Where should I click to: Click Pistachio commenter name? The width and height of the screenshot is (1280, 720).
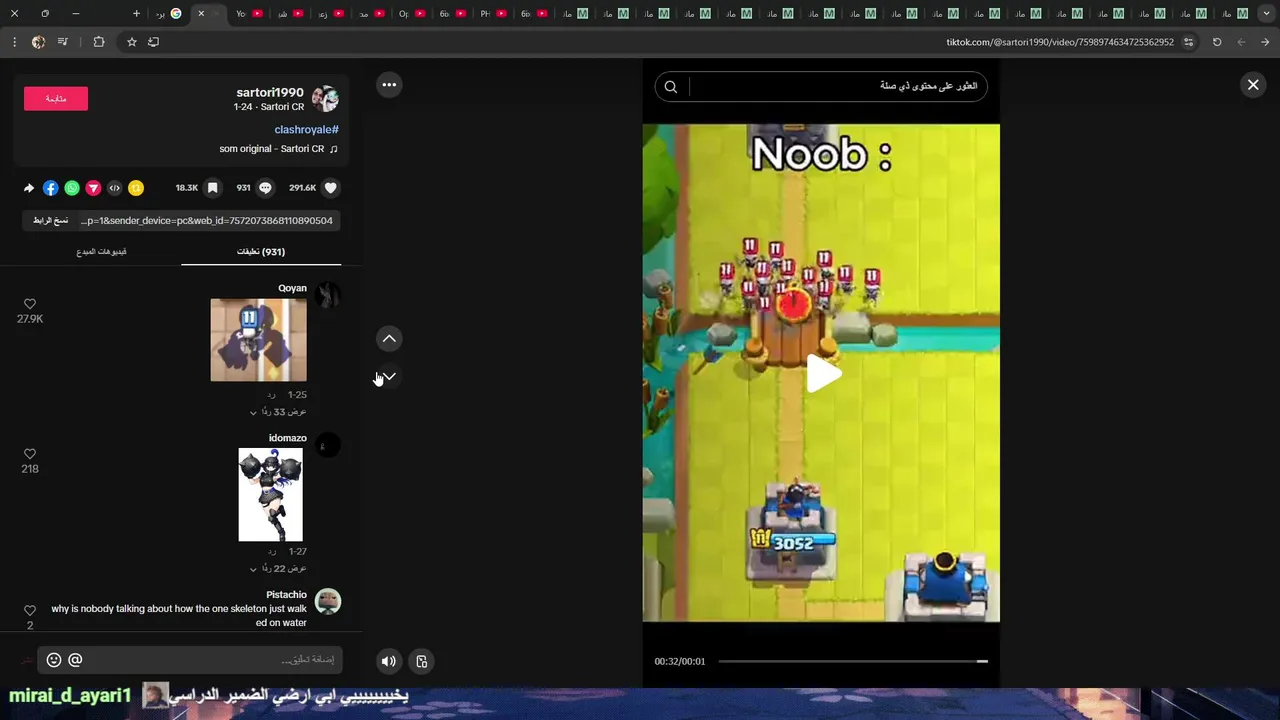click(x=286, y=595)
